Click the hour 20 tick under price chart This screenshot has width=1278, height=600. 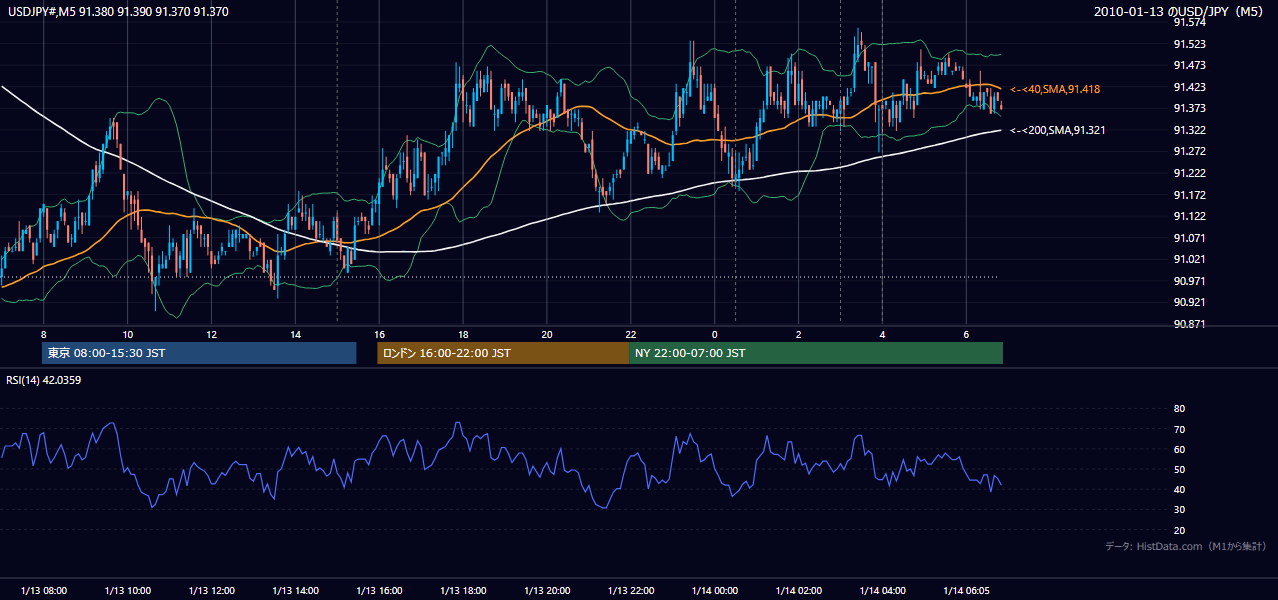[547, 333]
